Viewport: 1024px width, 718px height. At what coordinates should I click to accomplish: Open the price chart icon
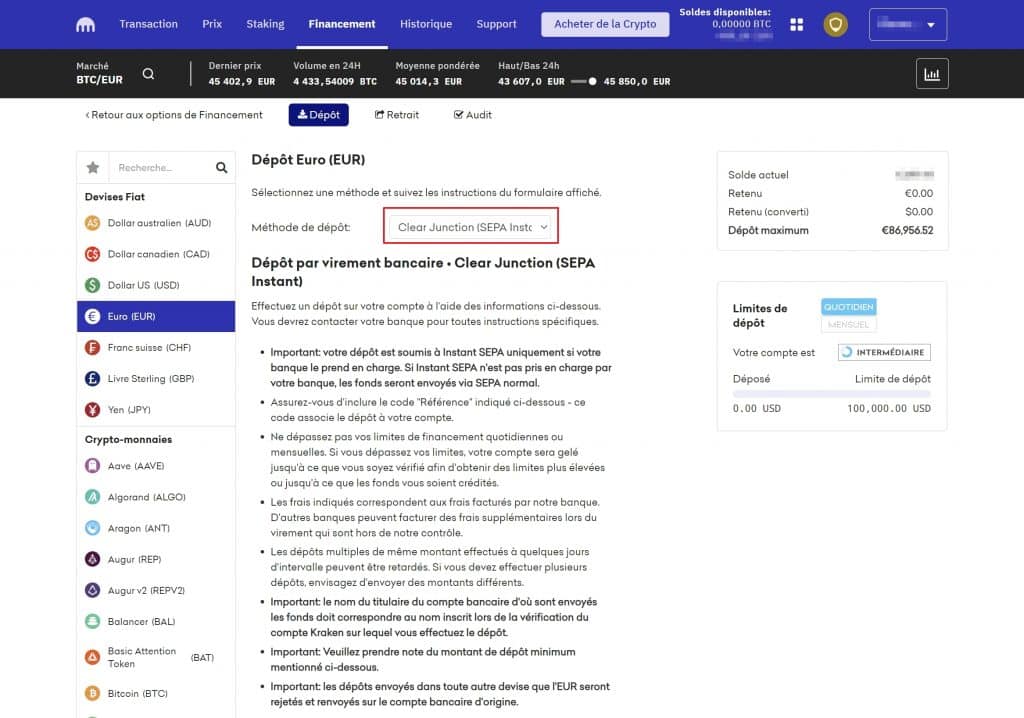point(932,72)
